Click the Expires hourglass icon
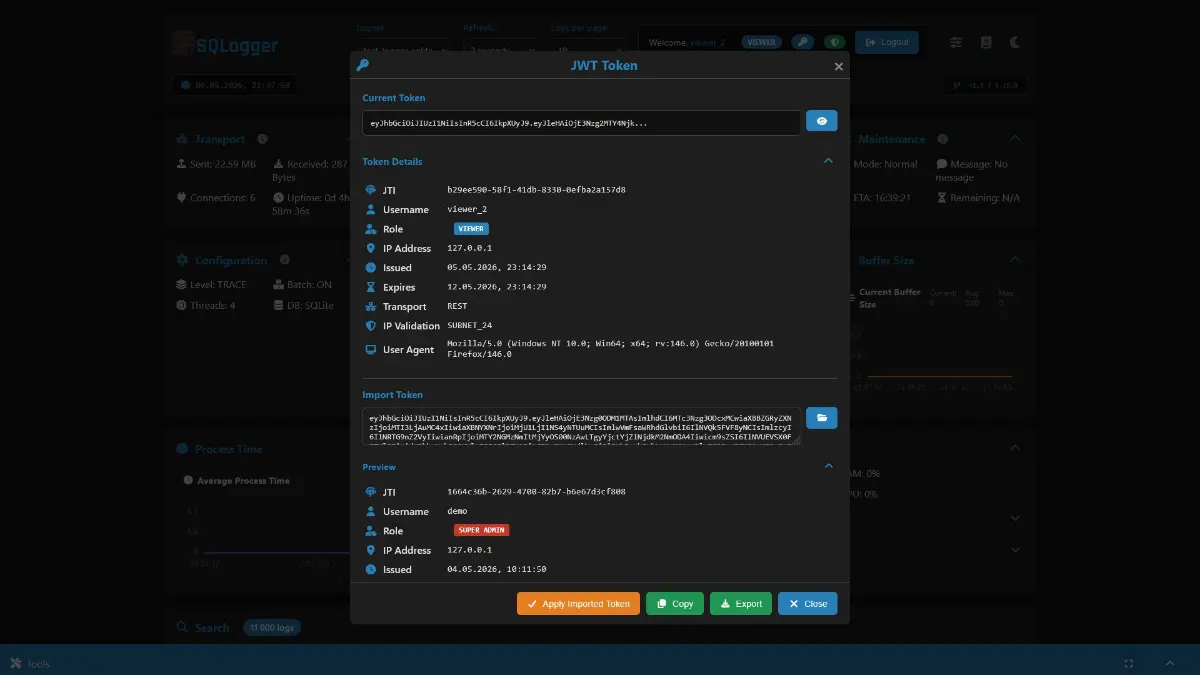1200x675 pixels. coord(371,287)
